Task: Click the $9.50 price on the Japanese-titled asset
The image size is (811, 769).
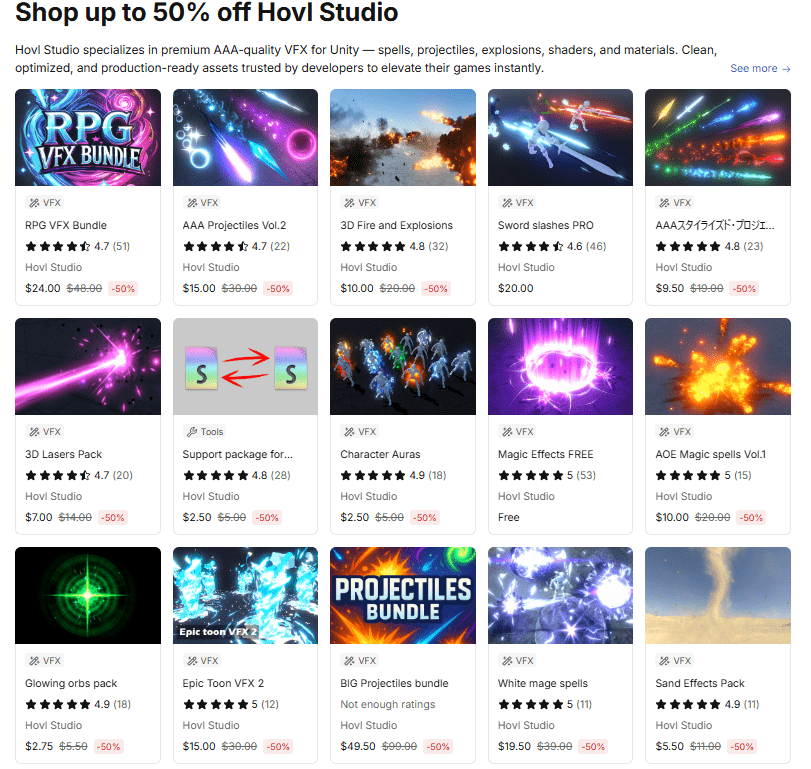Action: (670, 289)
